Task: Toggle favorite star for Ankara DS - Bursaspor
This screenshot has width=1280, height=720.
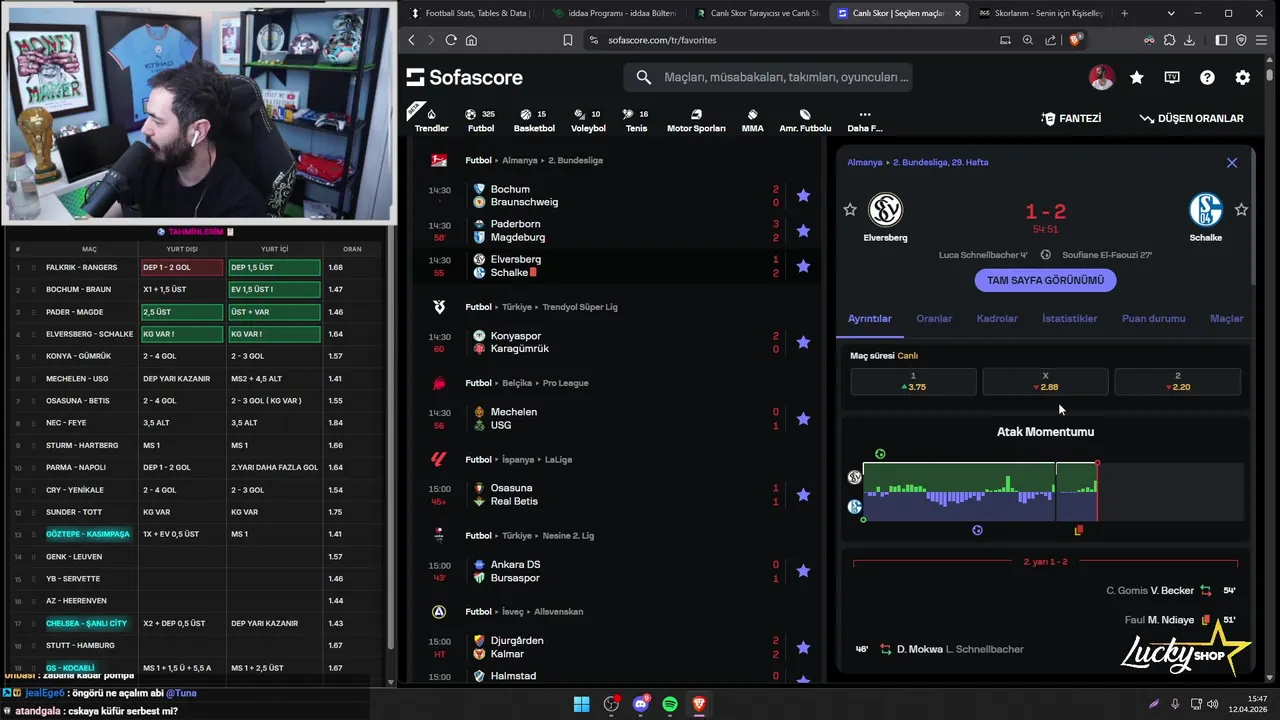Action: click(x=803, y=571)
